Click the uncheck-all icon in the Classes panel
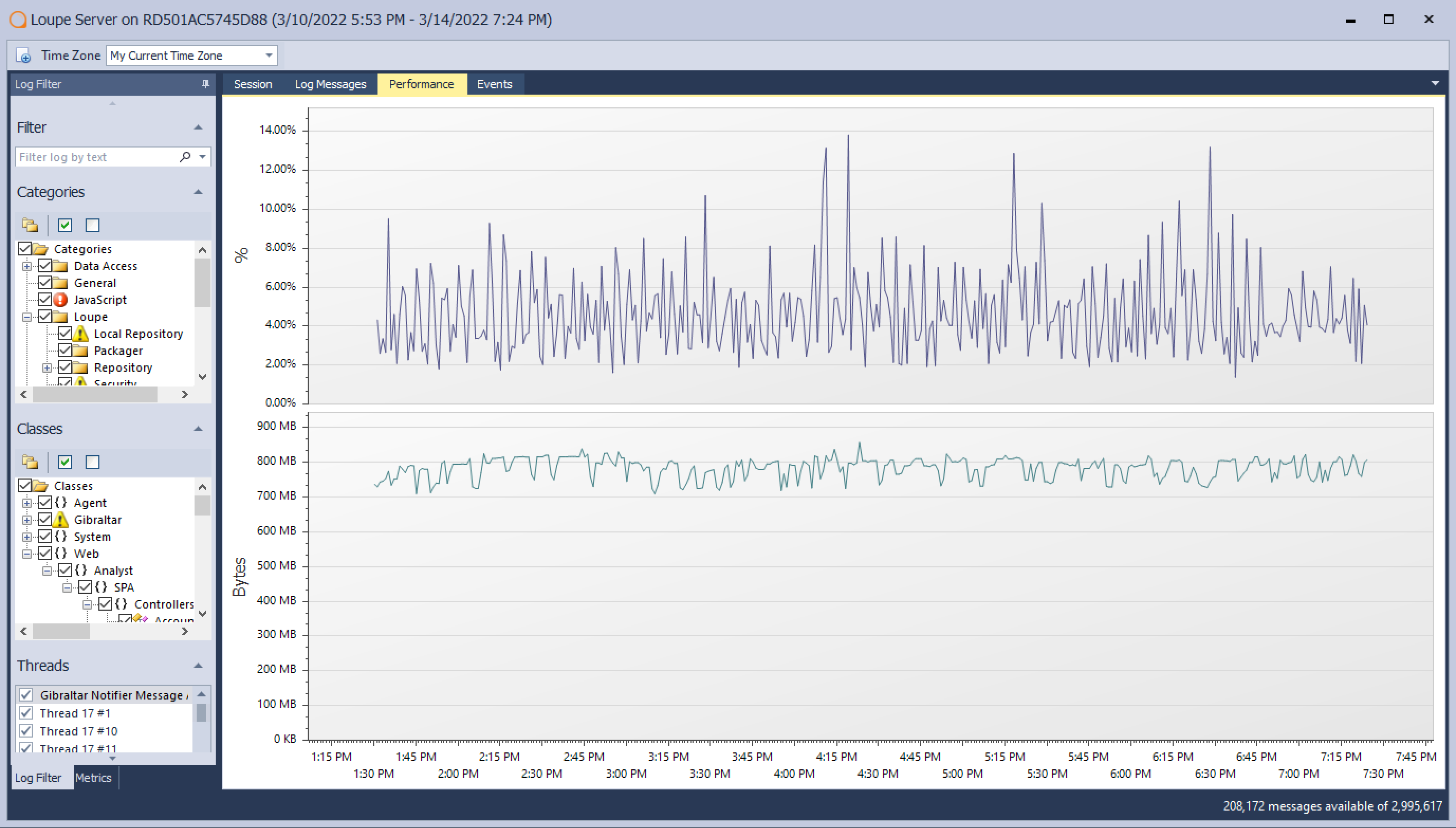Image resolution: width=1456 pixels, height=828 pixels. (92, 462)
